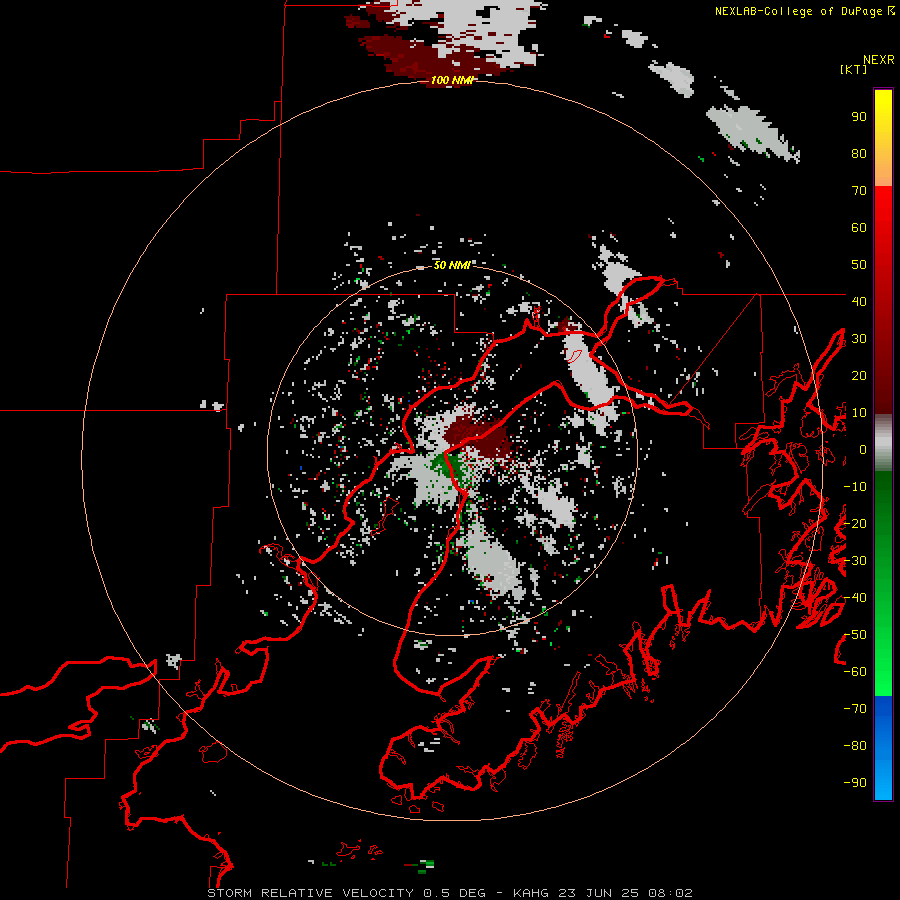Click the positive 50 scale label

tap(859, 265)
